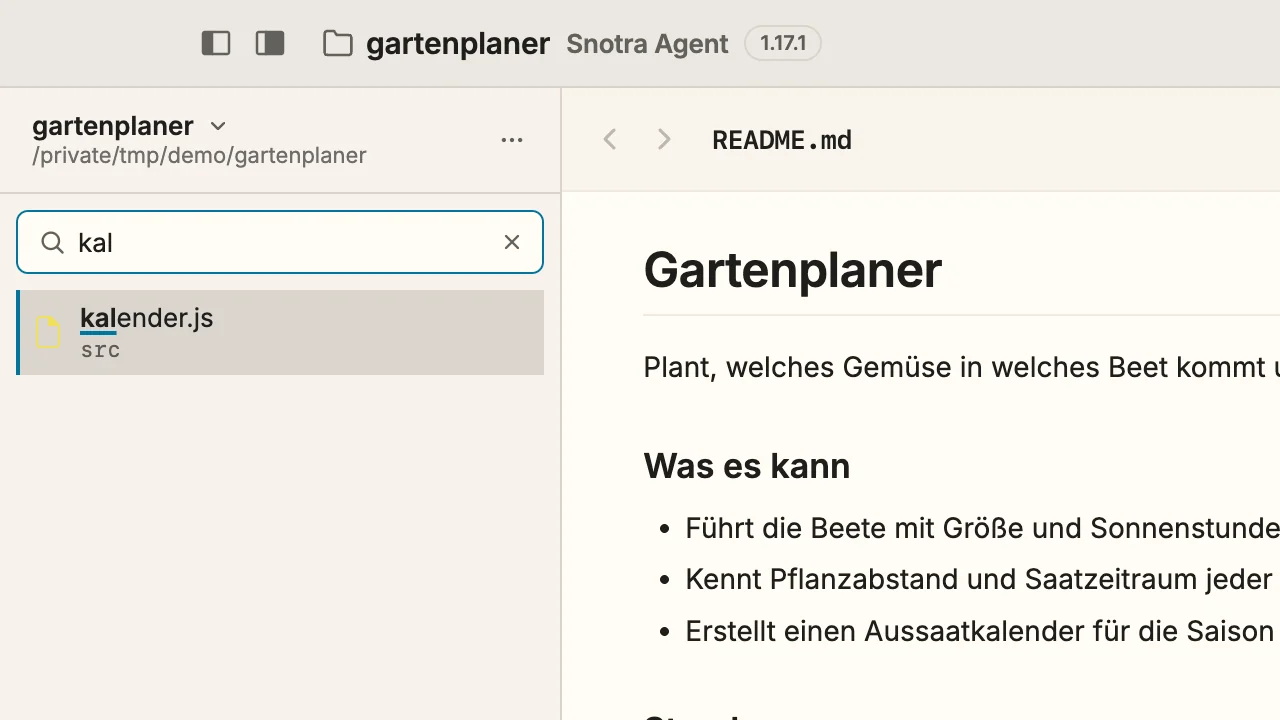Click the bullet 'Führt die Beete mit Größe'
This screenshot has height=720, width=1280.
point(982,528)
